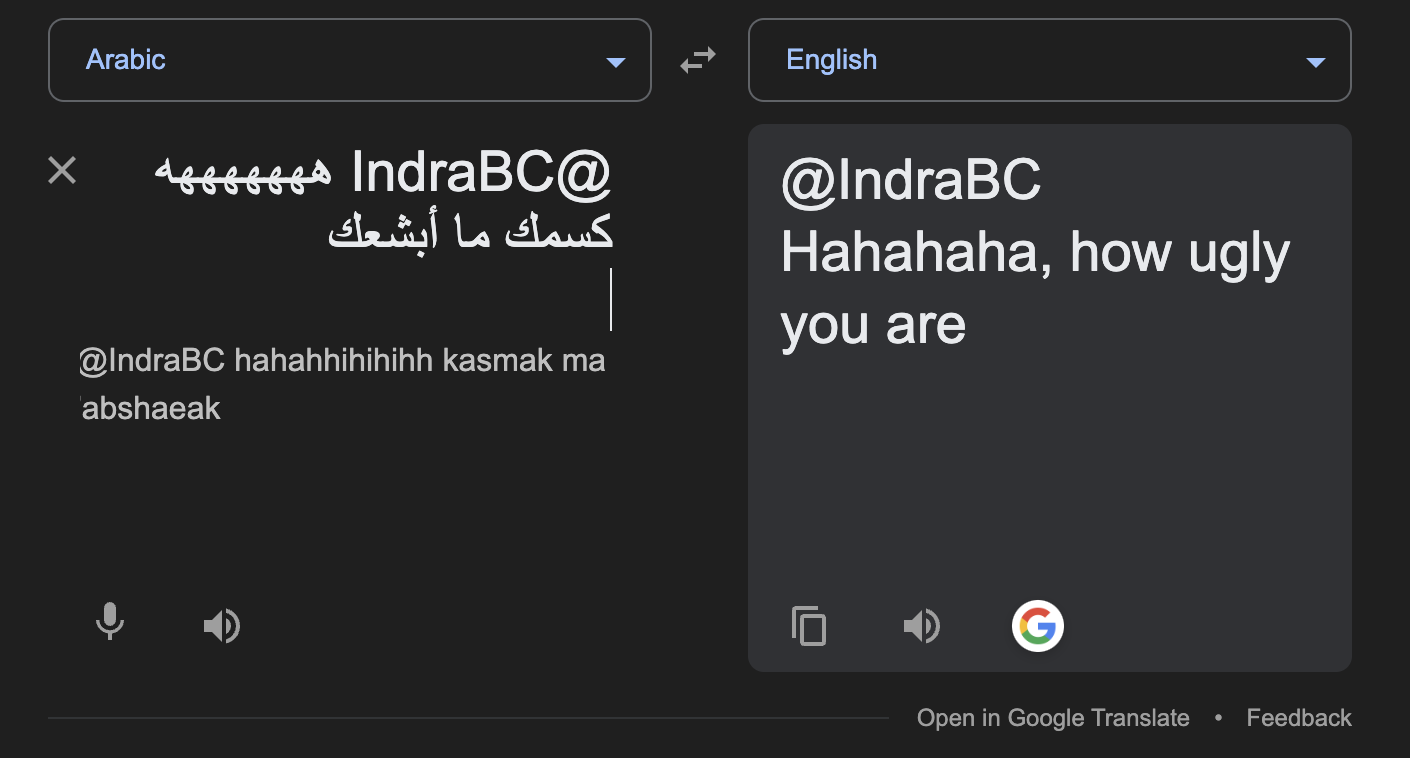Open the English target language dropdown
Viewport: 1410px width, 758px height.
(1049, 60)
